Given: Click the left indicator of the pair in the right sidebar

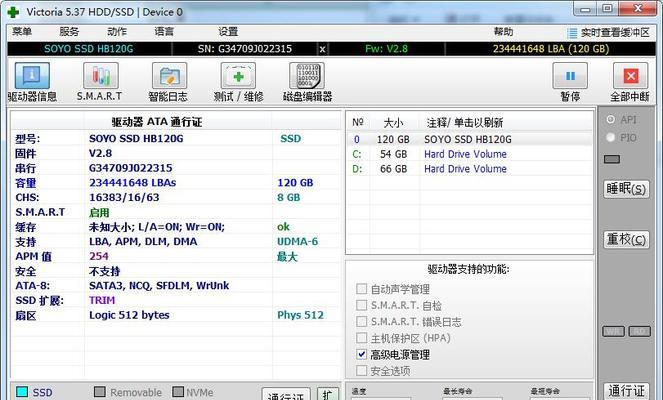Looking at the screenshot, I should (x=614, y=332).
